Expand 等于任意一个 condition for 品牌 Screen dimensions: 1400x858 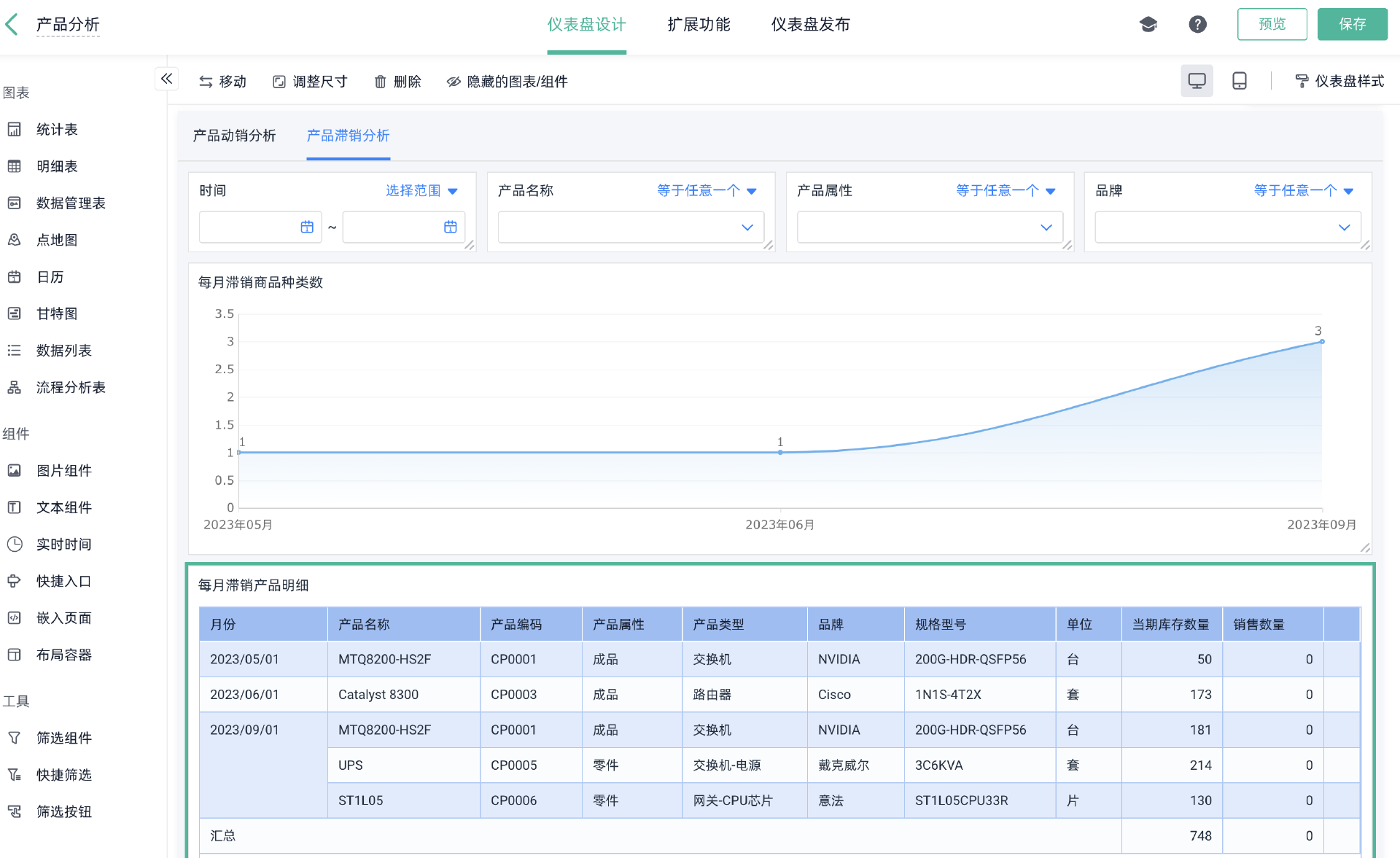(1303, 190)
